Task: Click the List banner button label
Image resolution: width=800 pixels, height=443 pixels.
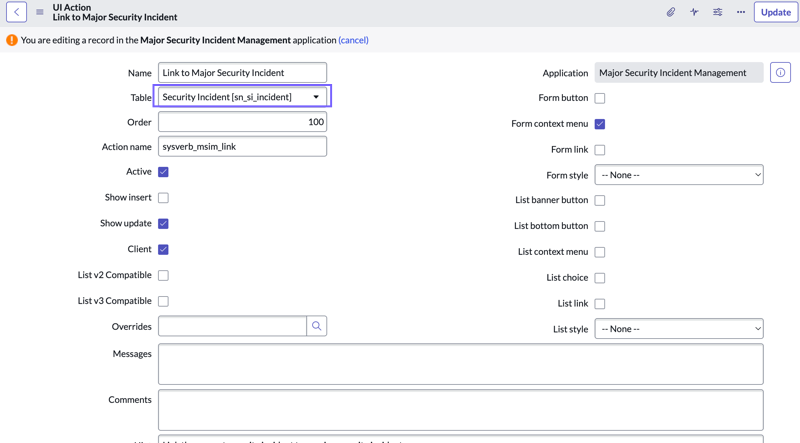Action: pyautogui.click(x=552, y=200)
